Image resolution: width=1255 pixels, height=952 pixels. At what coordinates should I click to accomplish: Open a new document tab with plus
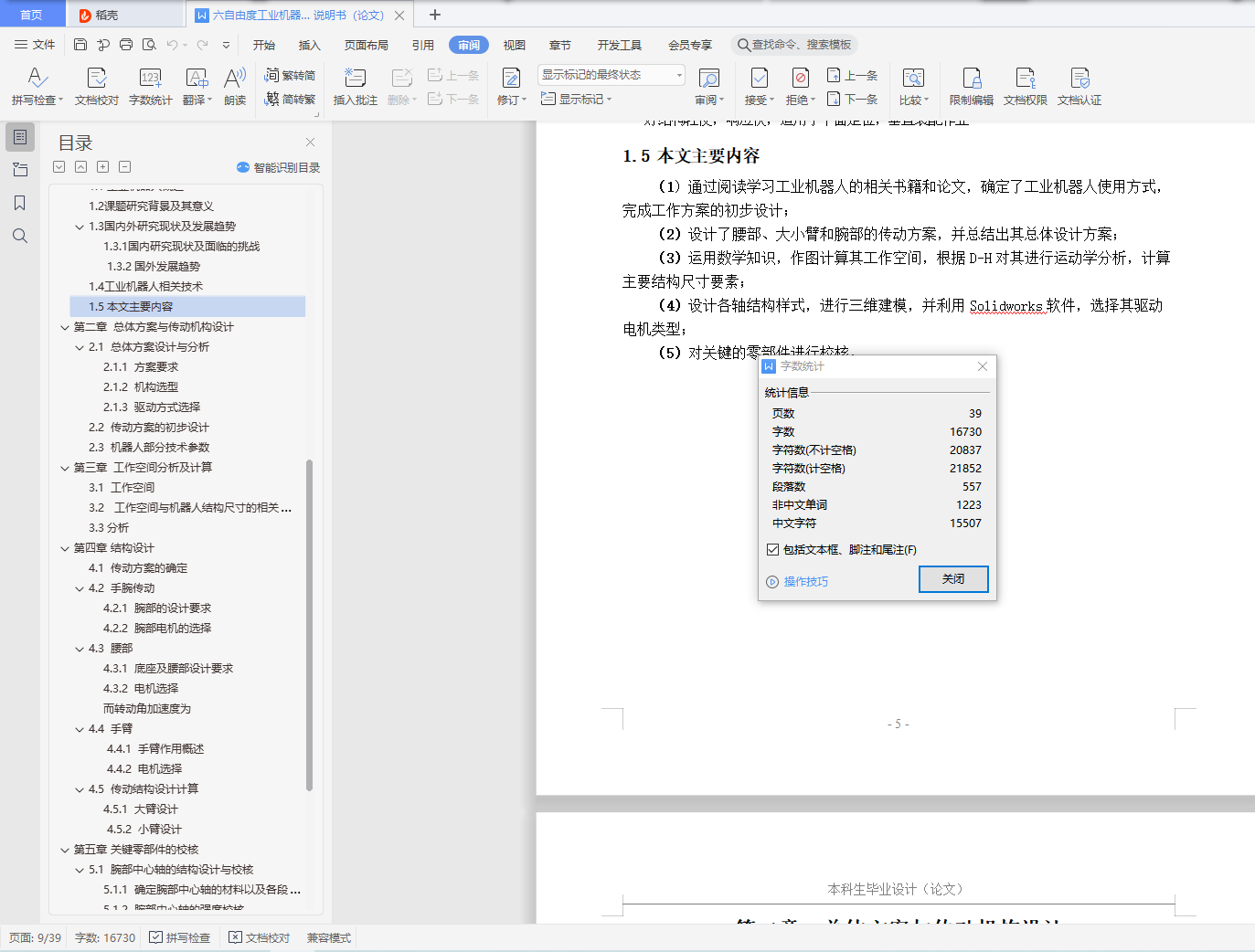click(x=435, y=15)
